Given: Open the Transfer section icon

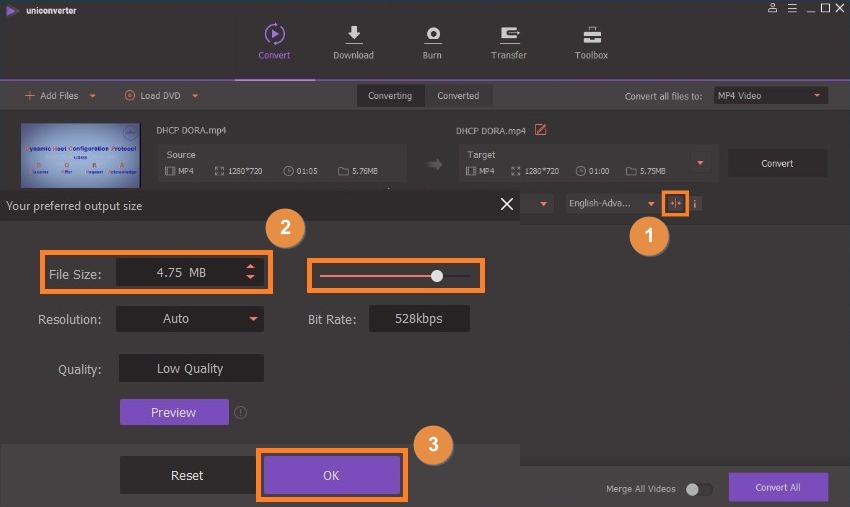Looking at the screenshot, I should pyautogui.click(x=509, y=34).
